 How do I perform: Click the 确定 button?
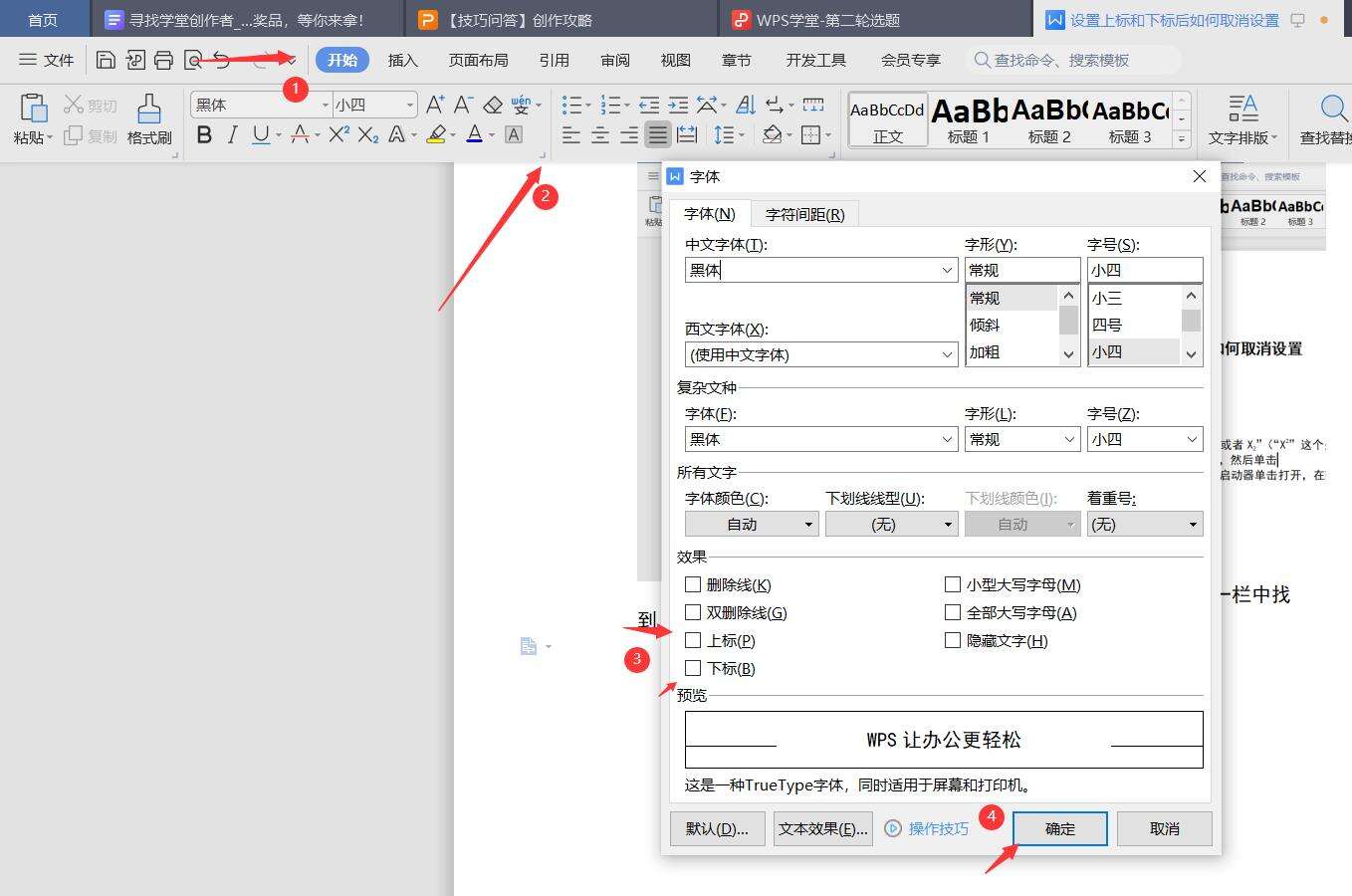tap(1060, 828)
